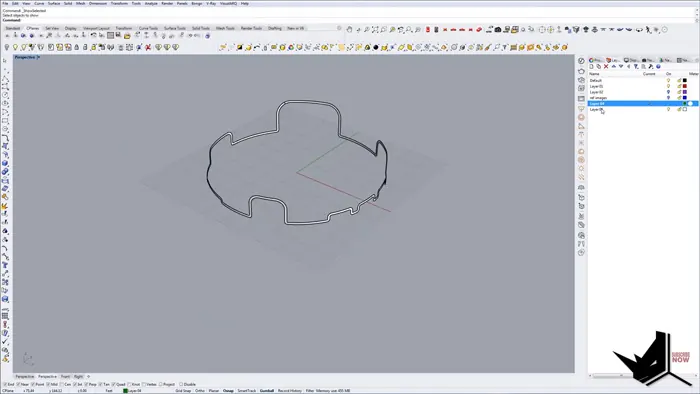The image size is (700, 394).
Task: Open the Help menu
Action: tap(245, 3)
